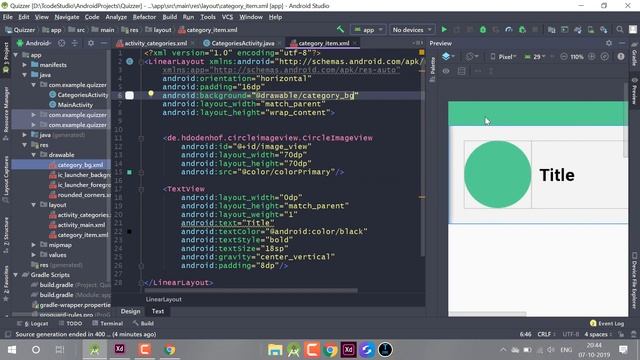Viewport: 640px width, 360px height.
Task: Hide the Project pane with minus icon
Action: point(104,43)
